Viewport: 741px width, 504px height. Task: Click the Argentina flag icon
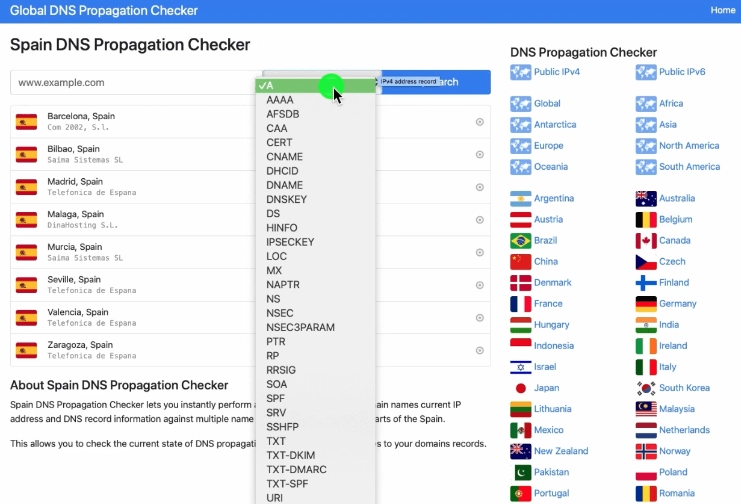click(520, 199)
